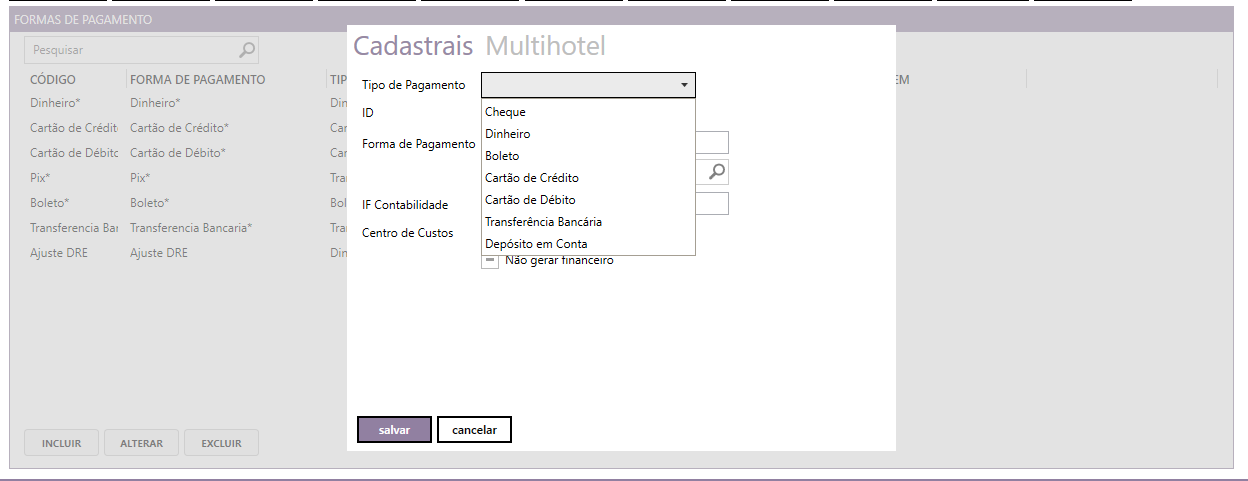Select Boleto option in dropdown
1248x481 pixels.
click(x=502, y=156)
